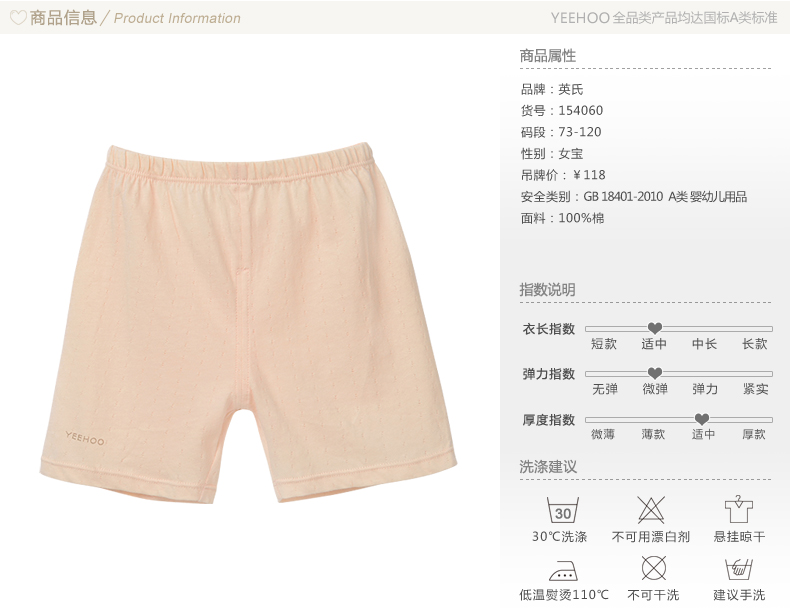Click the item number 154060

point(580,110)
